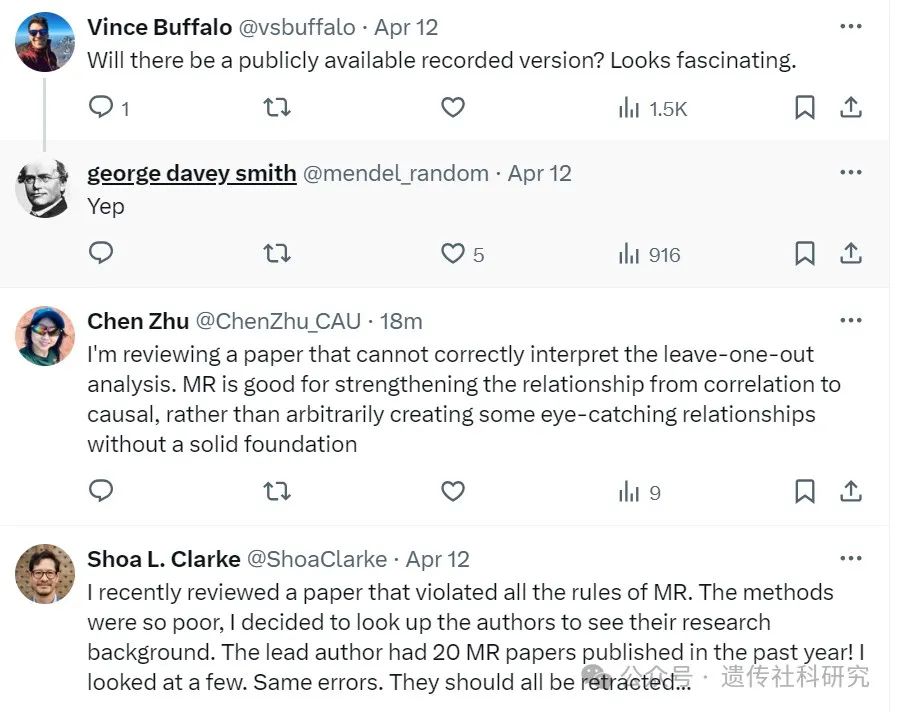Share Vince Buffalo's tweet
This screenshot has width=898, height=712.
[x=851, y=107]
